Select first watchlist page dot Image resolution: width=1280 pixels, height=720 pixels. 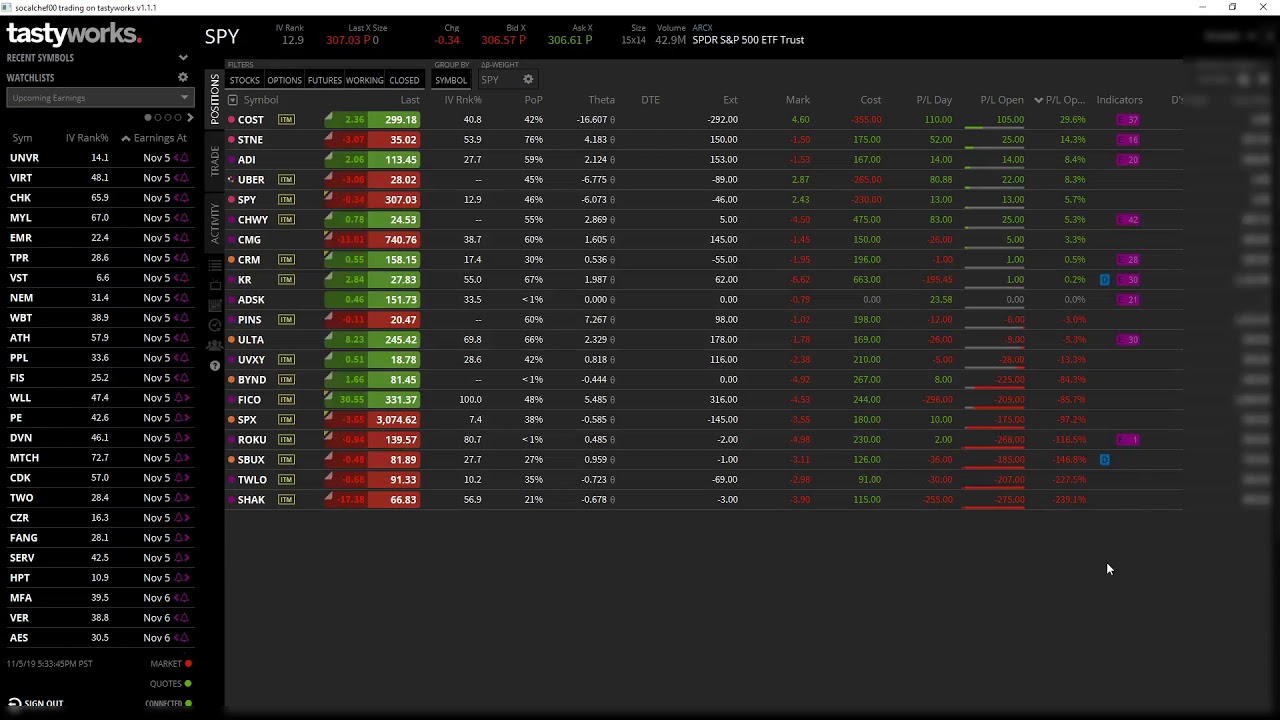coord(149,118)
